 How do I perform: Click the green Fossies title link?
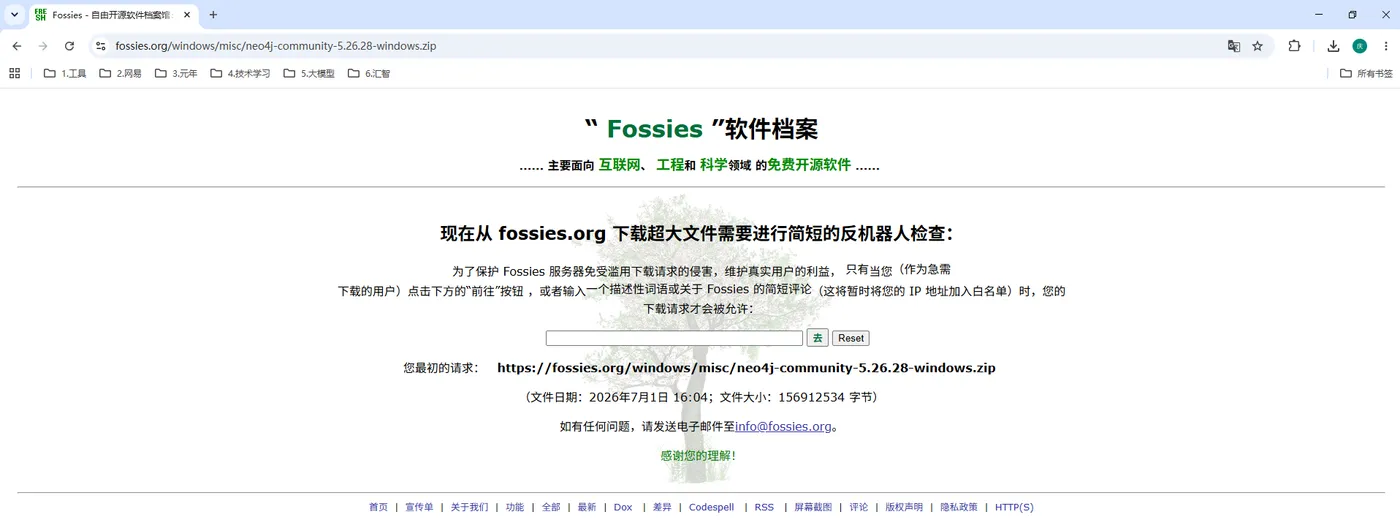pos(655,129)
